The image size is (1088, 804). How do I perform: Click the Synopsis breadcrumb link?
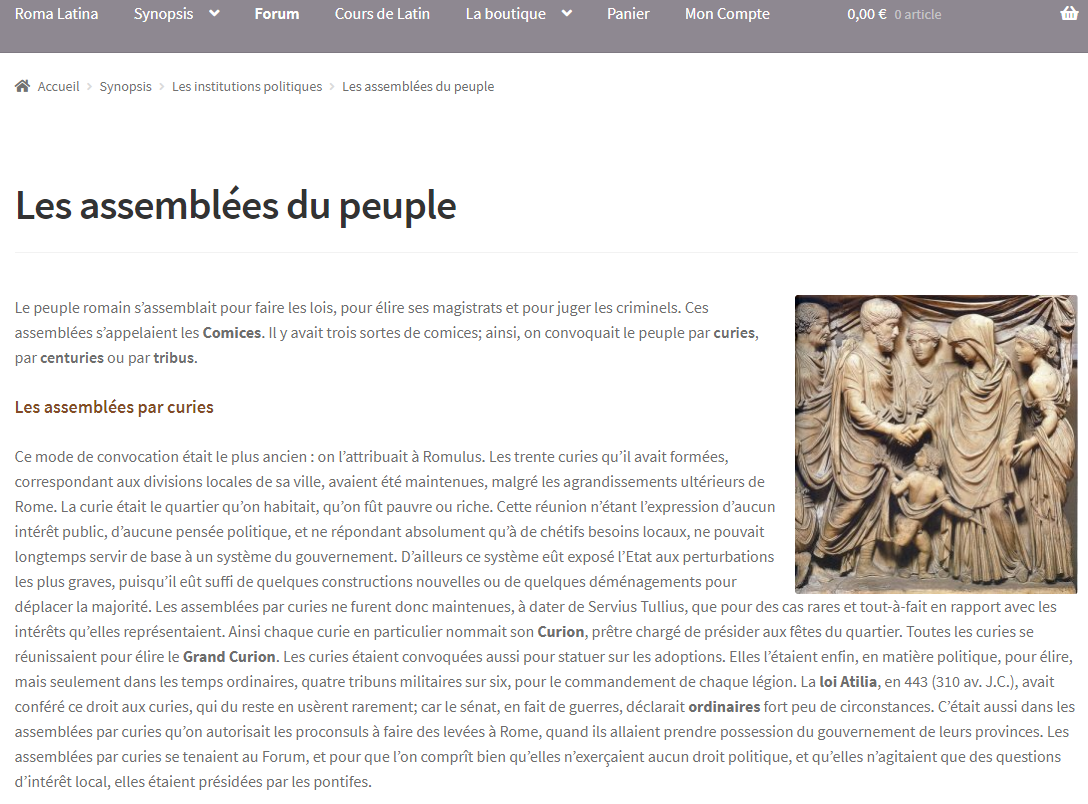coord(126,86)
